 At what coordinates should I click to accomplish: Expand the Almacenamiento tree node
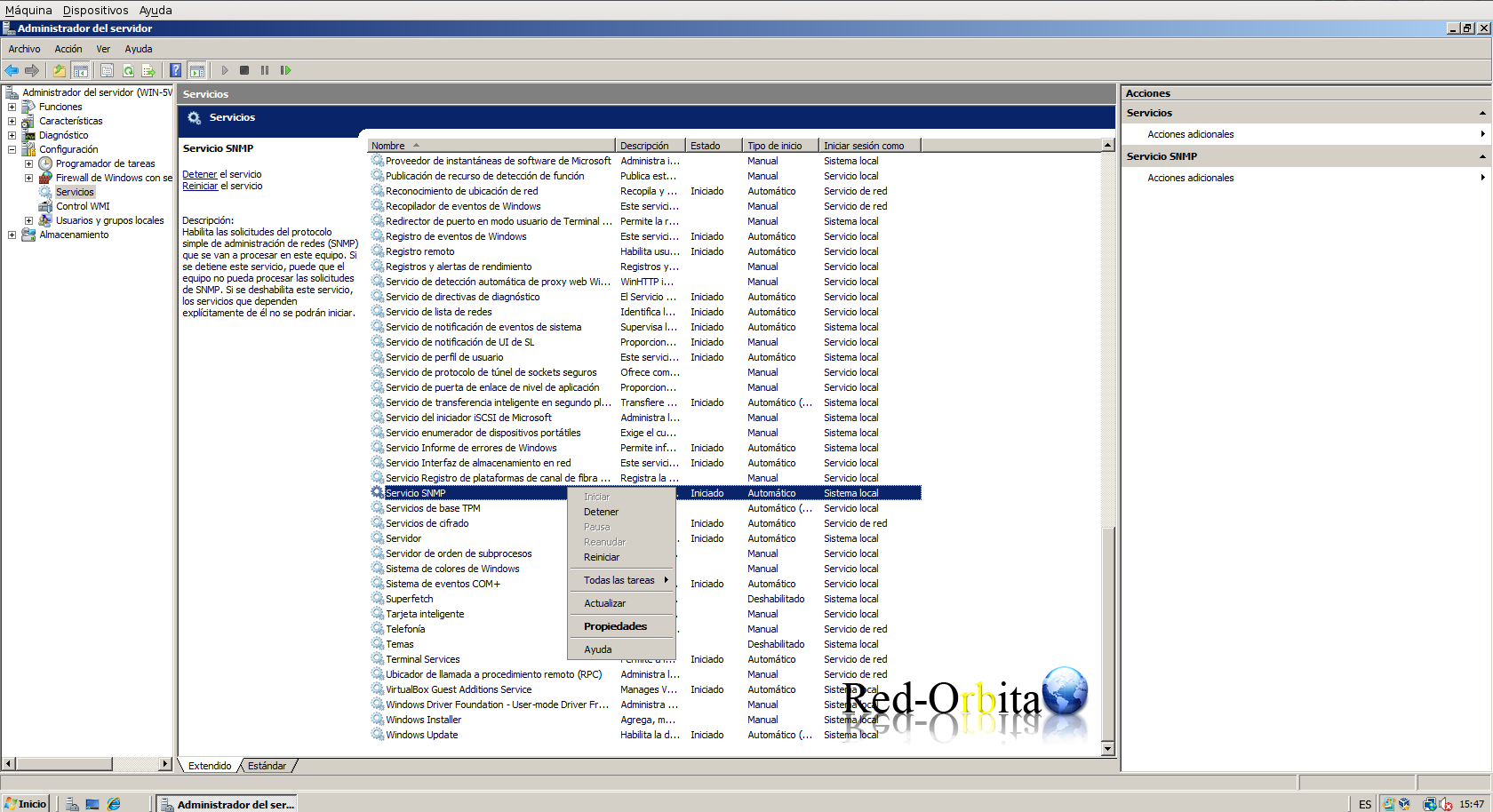tap(12, 235)
